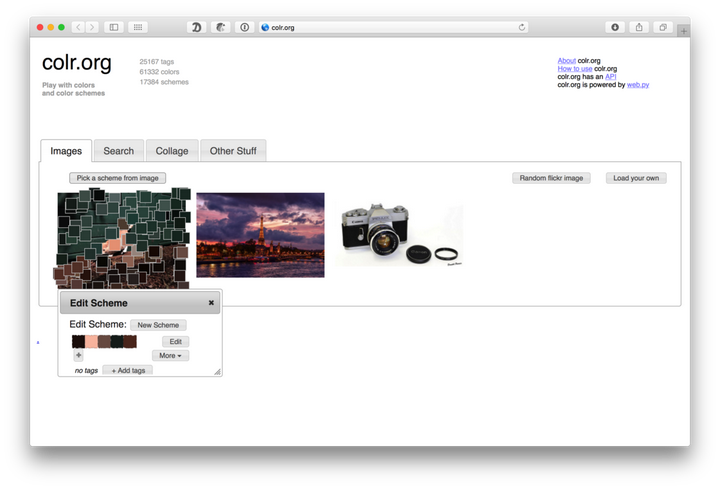Show all tabs icon
The width and height of the screenshot is (720, 489).
point(663,27)
